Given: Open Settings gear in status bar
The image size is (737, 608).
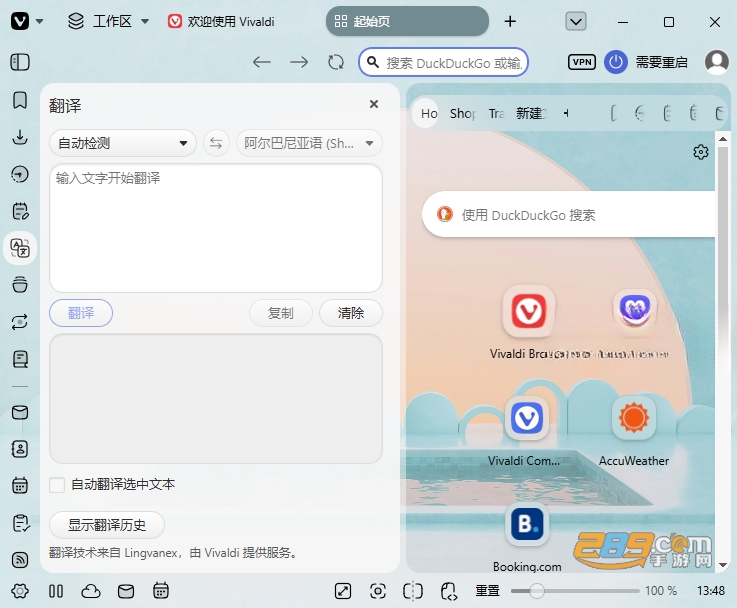Looking at the screenshot, I should pos(20,591).
